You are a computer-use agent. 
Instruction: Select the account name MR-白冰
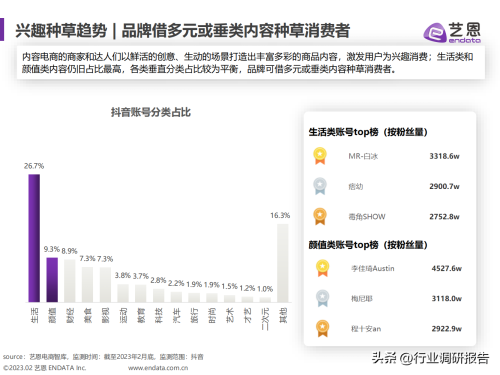[363, 156]
